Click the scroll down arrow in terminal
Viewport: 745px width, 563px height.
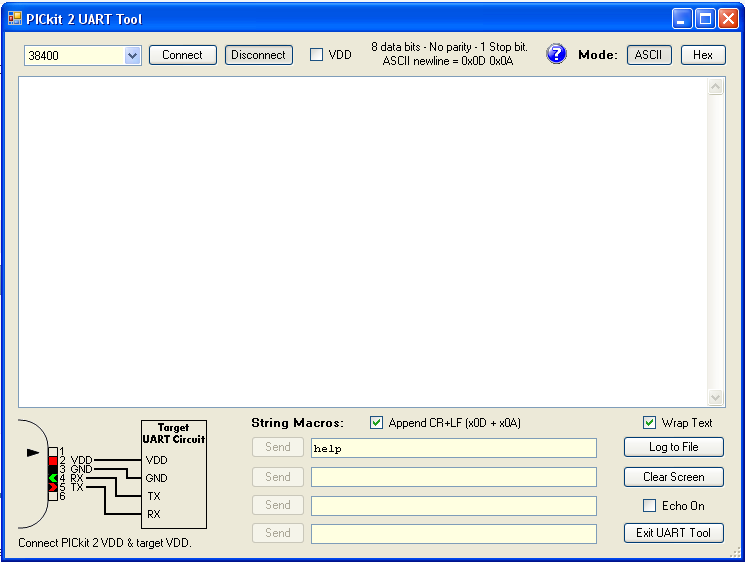click(716, 397)
